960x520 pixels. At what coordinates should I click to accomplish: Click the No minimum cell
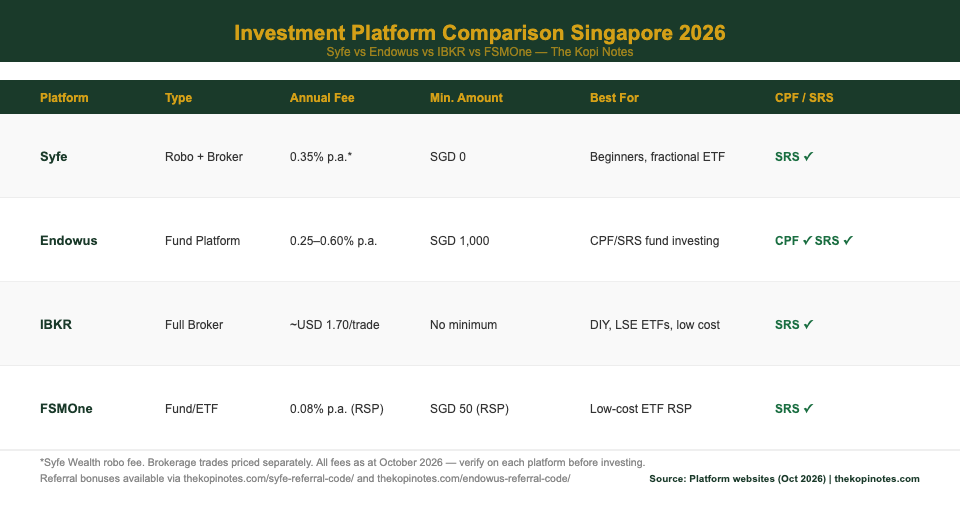pyautogui.click(x=463, y=325)
